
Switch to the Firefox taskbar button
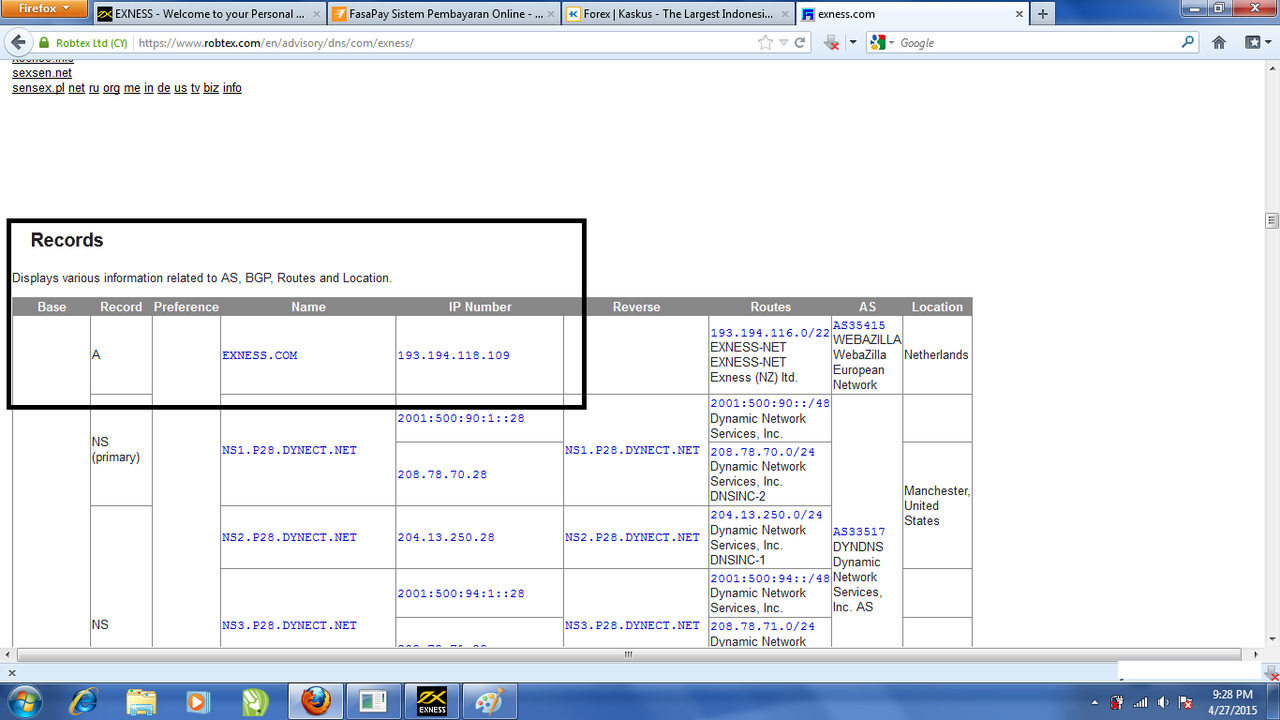click(315, 701)
